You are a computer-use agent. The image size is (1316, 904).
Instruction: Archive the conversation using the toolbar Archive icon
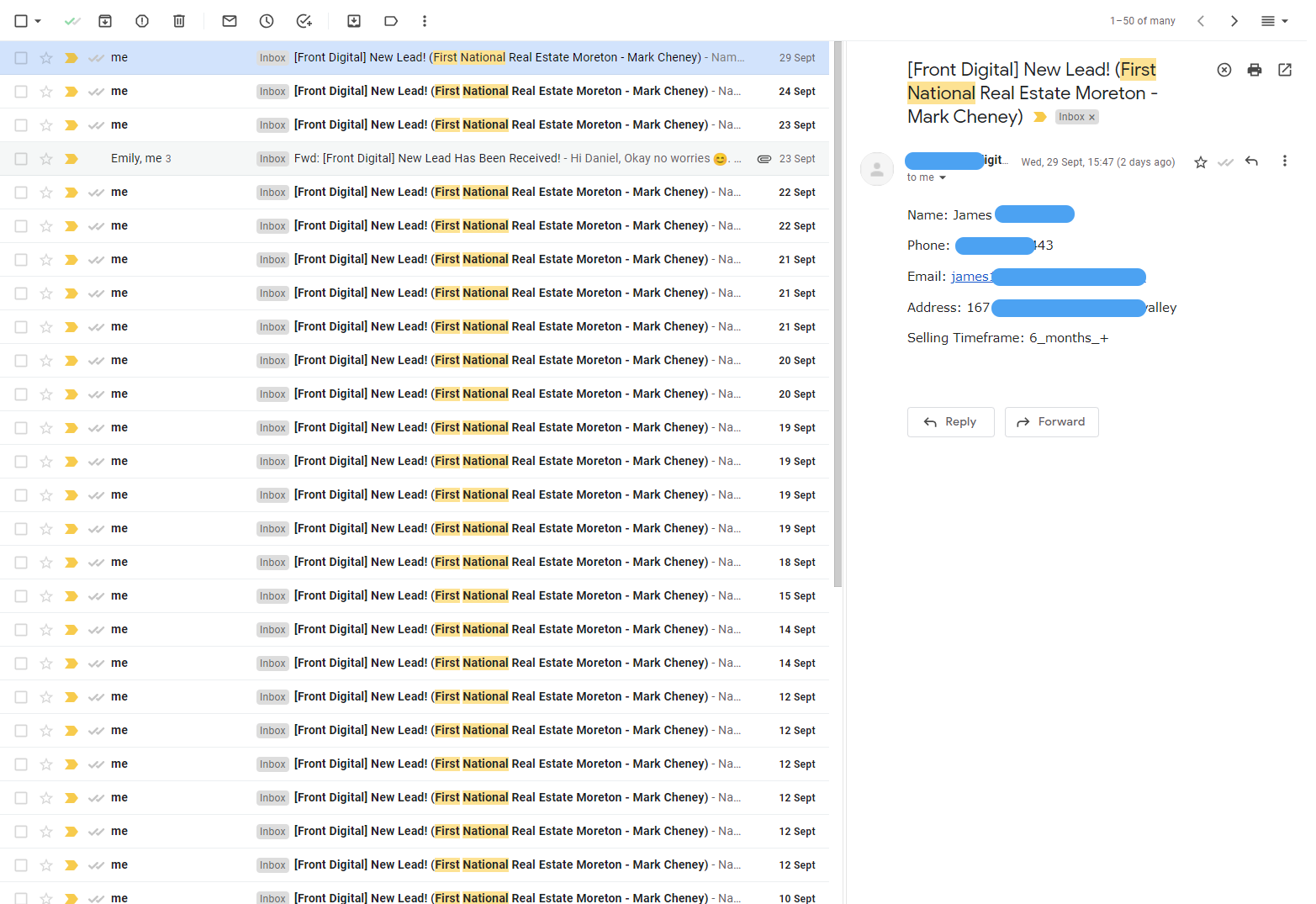pyautogui.click(x=105, y=21)
